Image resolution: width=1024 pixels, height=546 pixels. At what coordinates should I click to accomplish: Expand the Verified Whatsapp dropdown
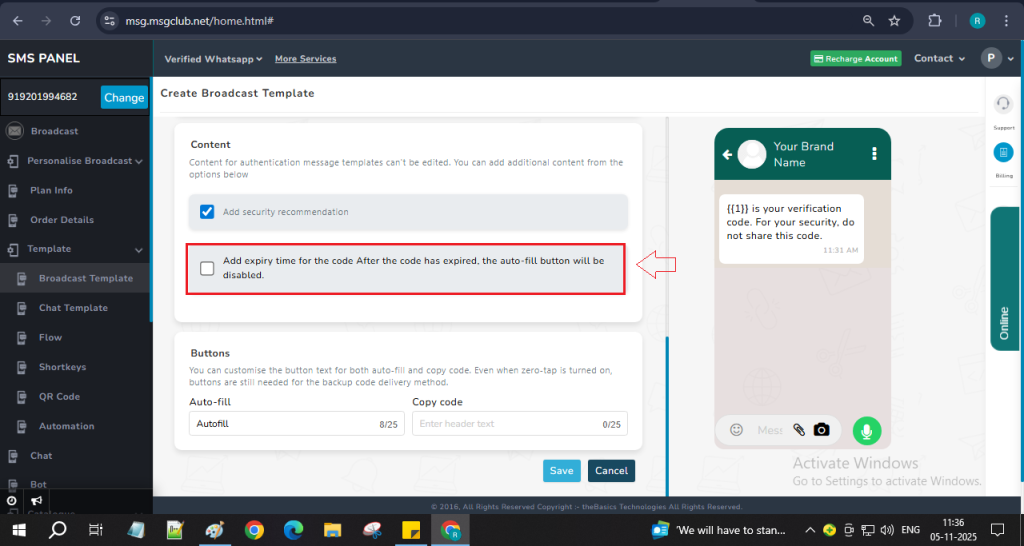click(213, 59)
